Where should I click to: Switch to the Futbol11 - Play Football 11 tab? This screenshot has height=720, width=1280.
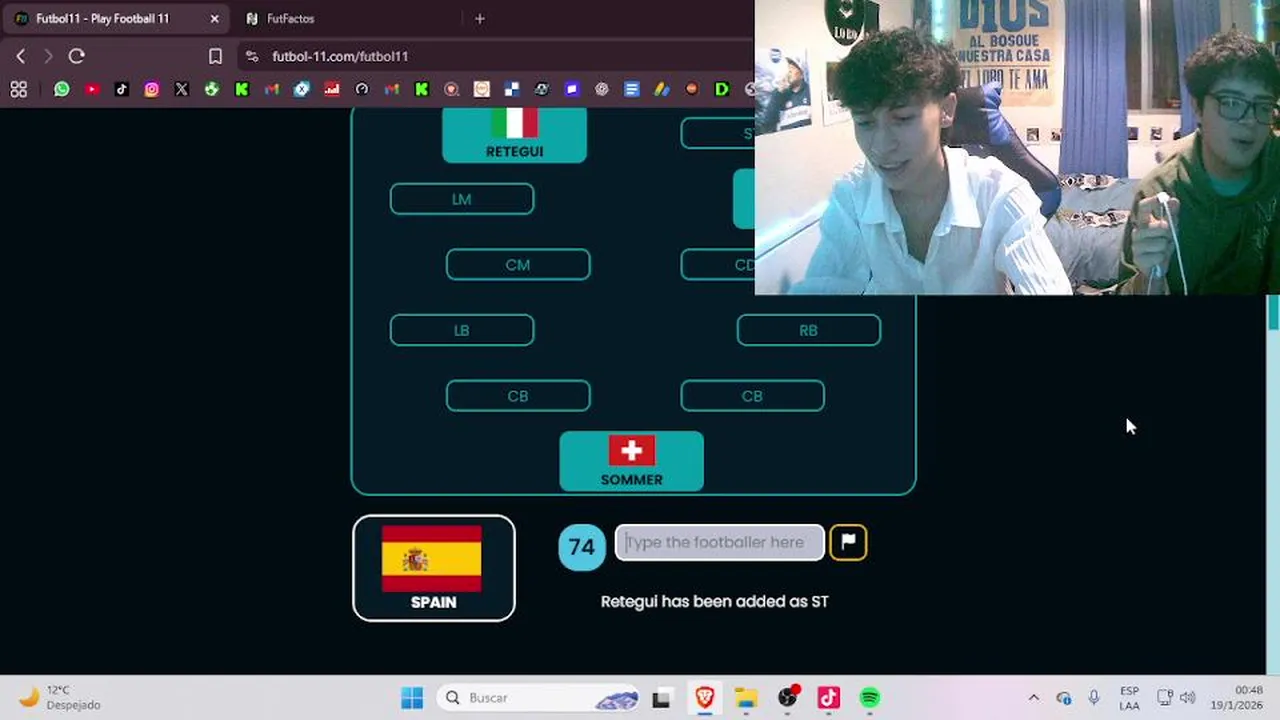pyautogui.click(x=117, y=18)
